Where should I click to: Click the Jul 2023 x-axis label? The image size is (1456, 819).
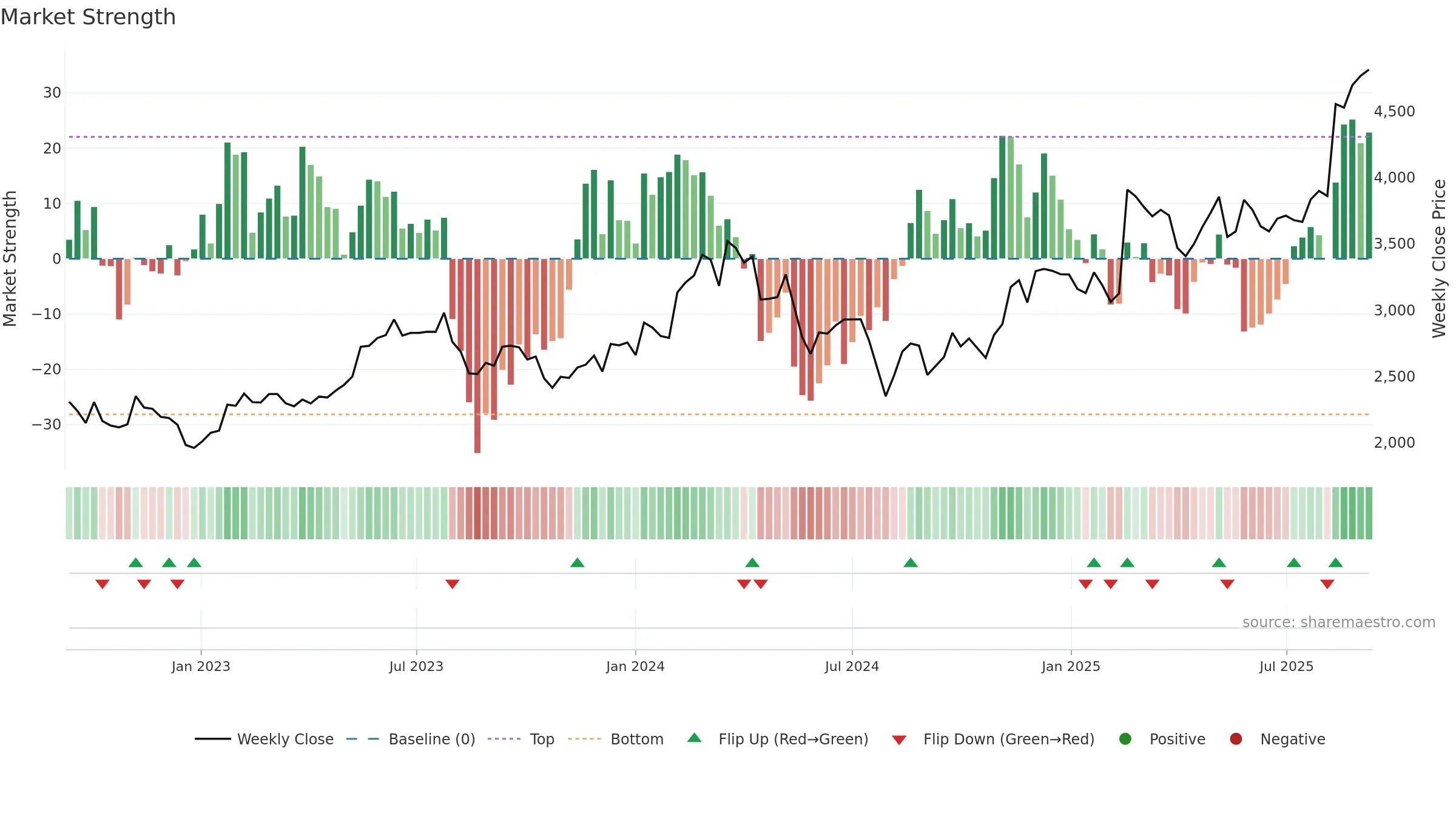(416, 666)
